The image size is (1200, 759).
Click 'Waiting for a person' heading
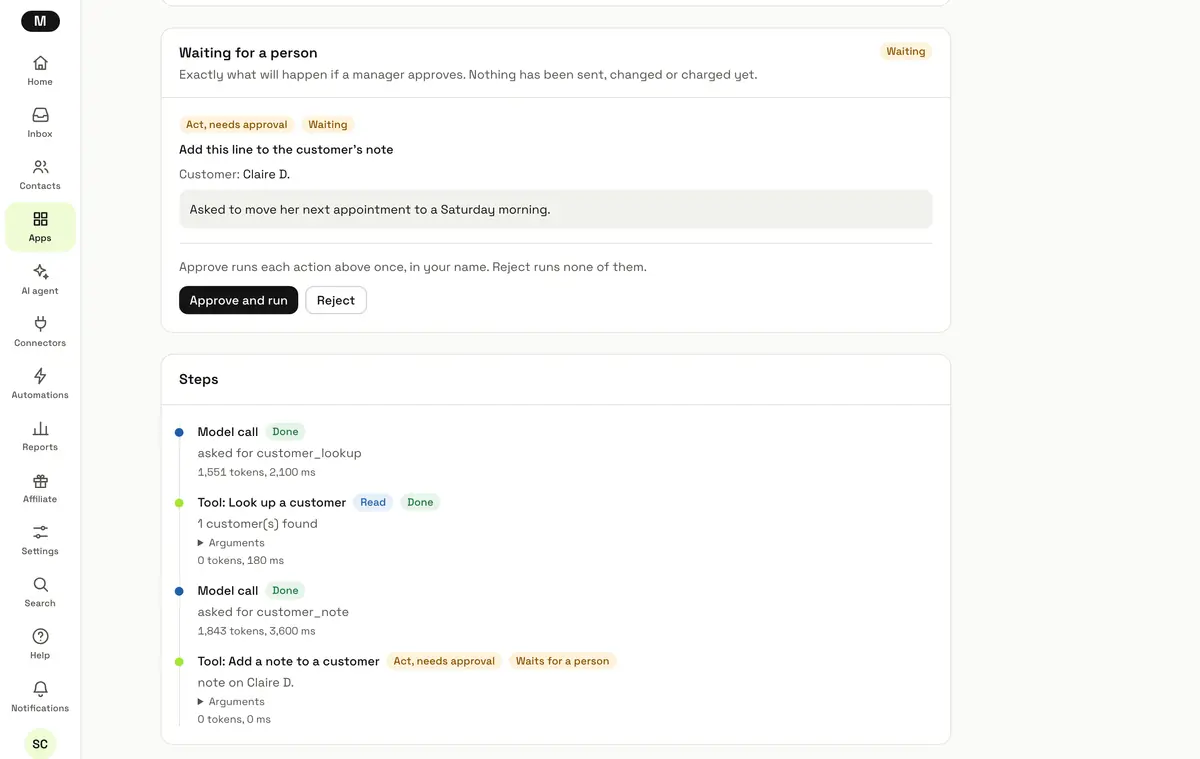(248, 53)
